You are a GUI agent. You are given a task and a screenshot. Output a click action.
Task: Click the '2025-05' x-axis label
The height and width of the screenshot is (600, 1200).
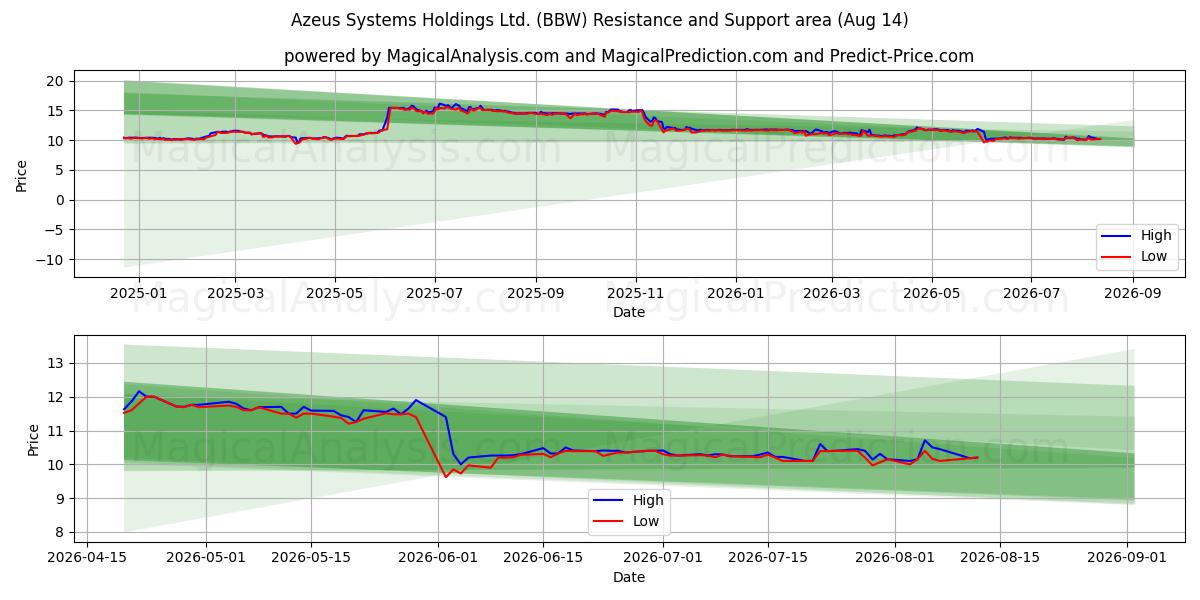click(x=335, y=293)
